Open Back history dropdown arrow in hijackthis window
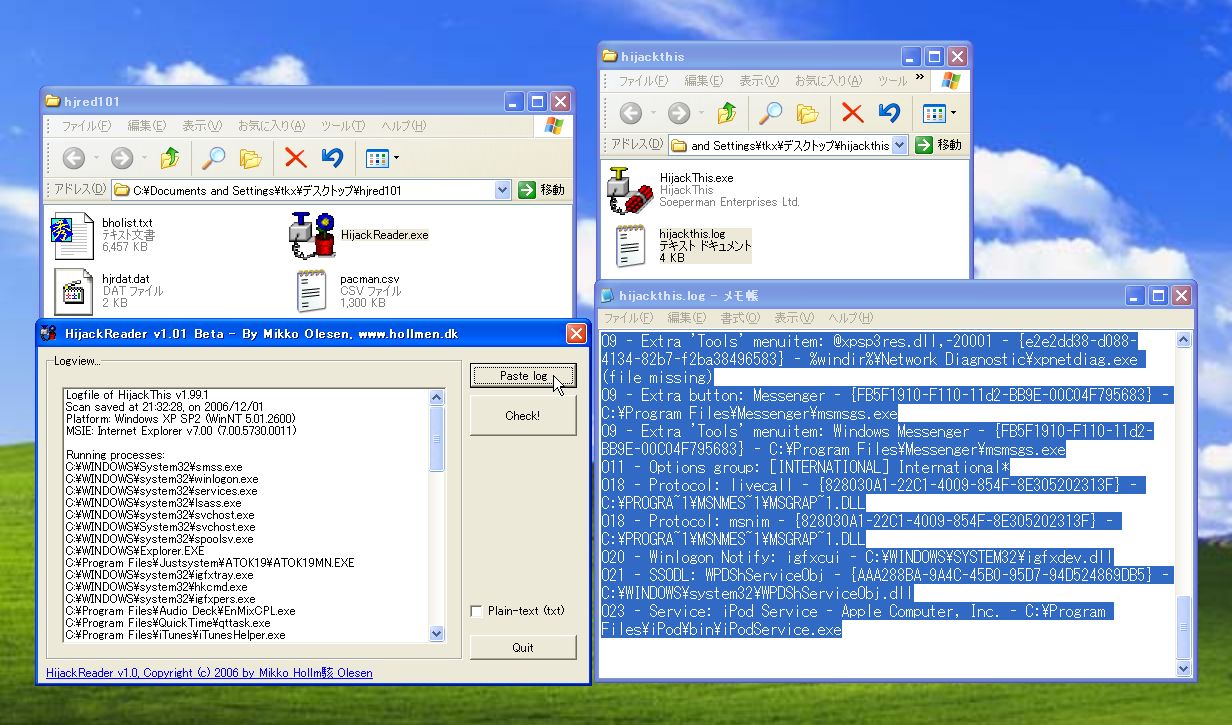The image size is (1232, 725). pos(653,112)
